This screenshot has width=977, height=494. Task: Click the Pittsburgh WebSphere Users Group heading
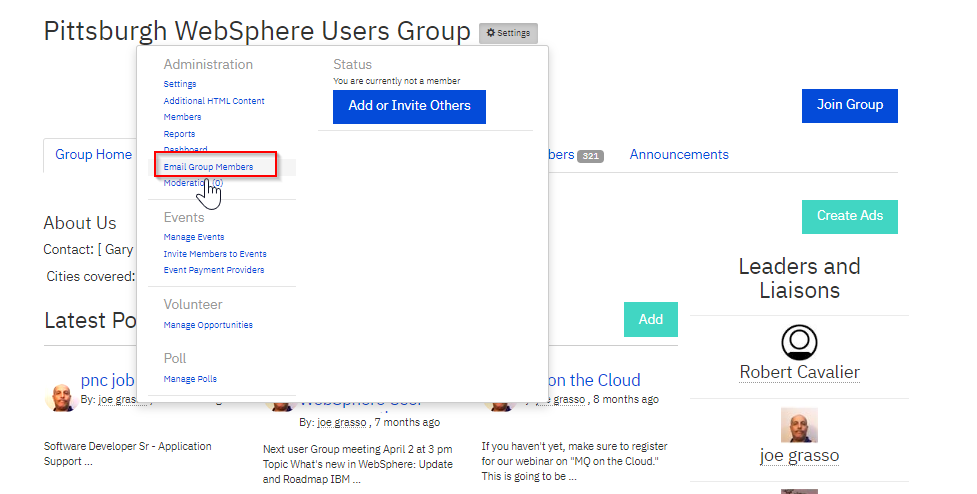[x=257, y=31]
